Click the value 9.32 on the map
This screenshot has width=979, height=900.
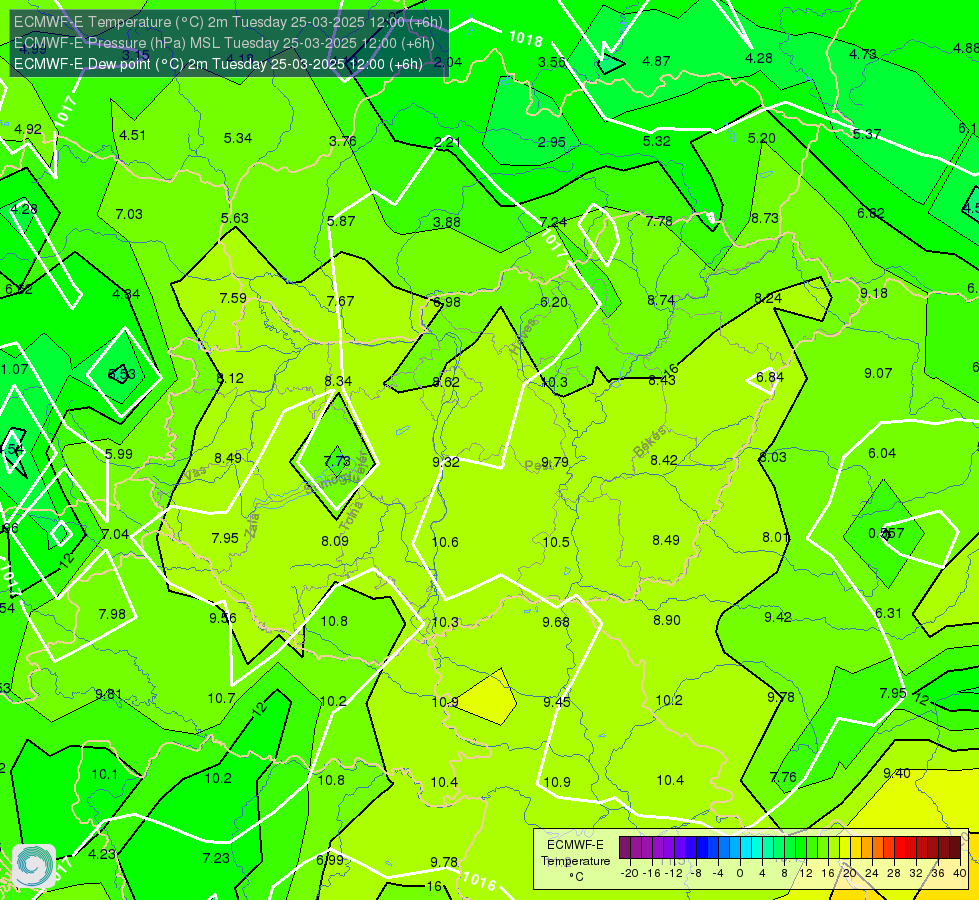pyautogui.click(x=446, y=462)
